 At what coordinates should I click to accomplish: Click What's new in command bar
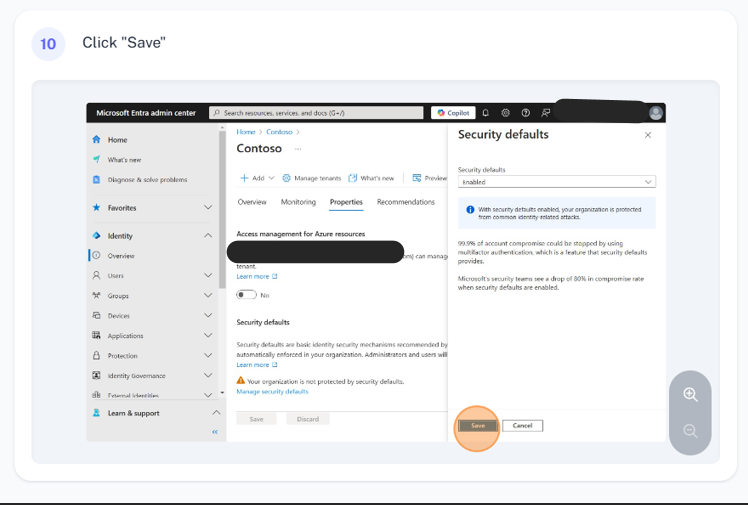pos(371,178)
